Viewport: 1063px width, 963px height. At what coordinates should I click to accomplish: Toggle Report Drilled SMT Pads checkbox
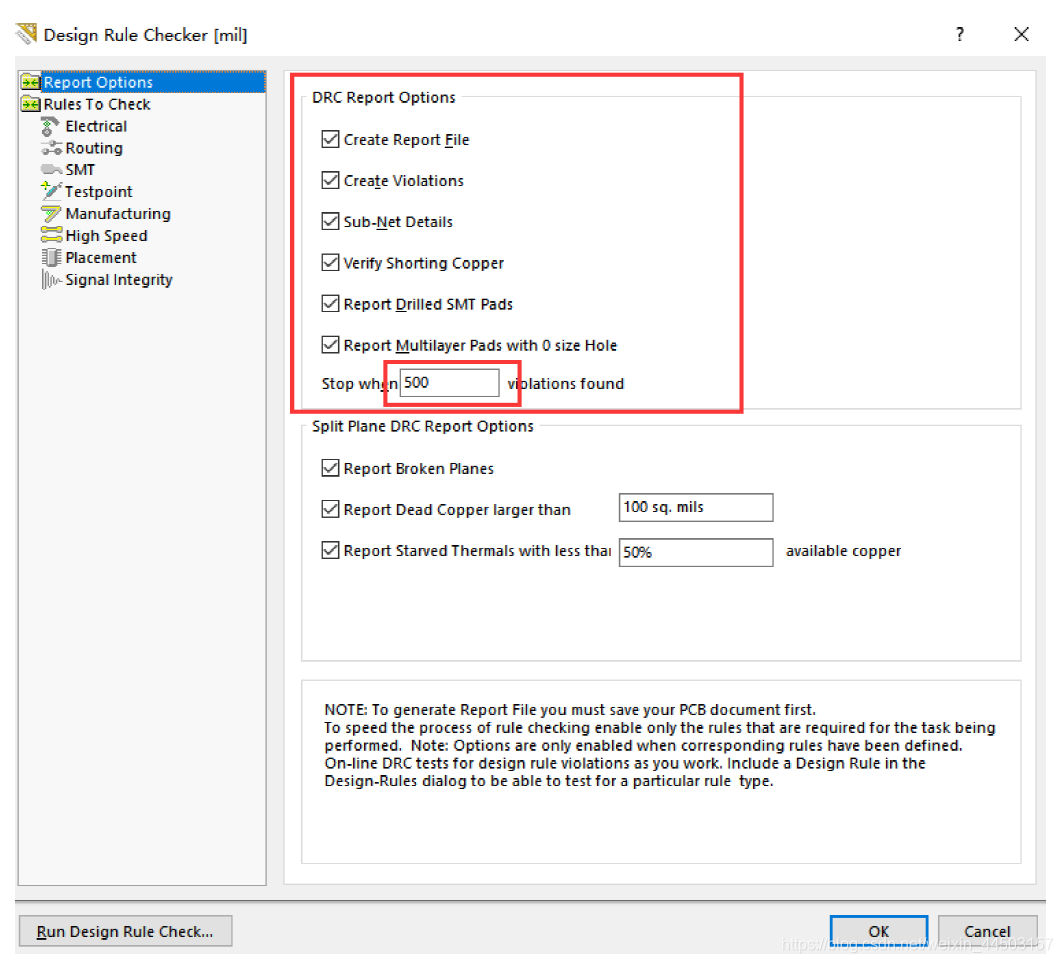tap(331, 304)
